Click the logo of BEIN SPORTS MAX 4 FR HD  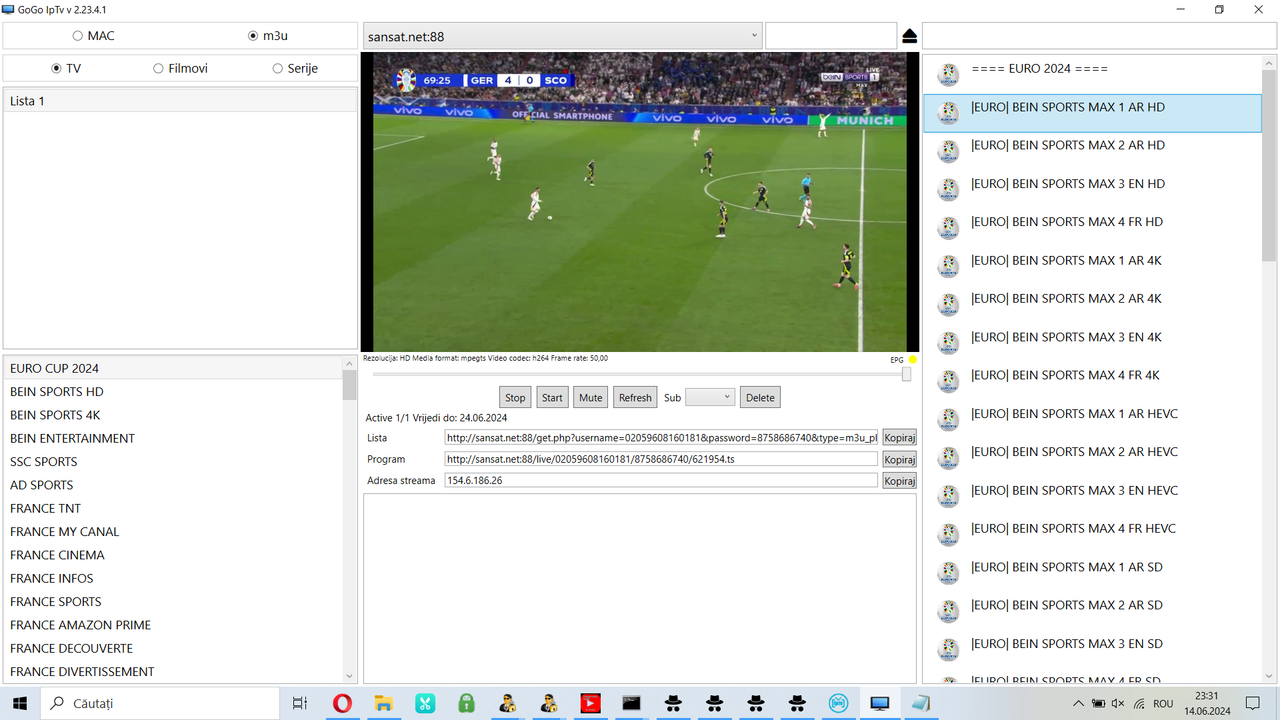coord(948,228)
